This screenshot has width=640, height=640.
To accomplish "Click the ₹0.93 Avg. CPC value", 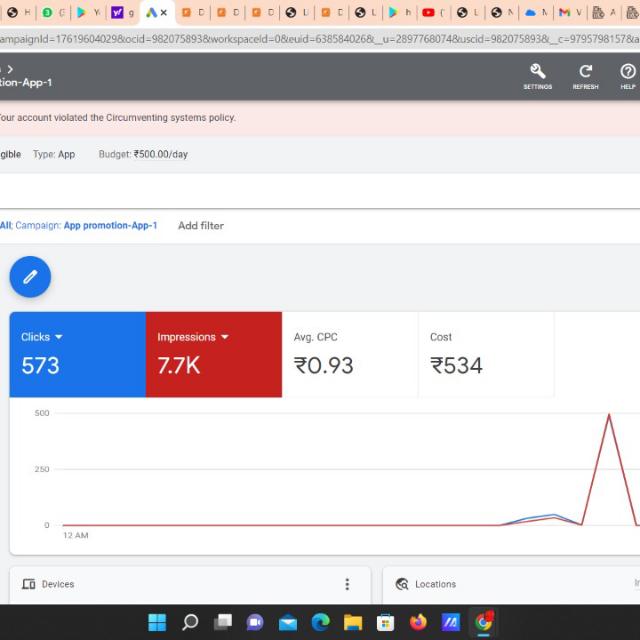I will coord(323,365).
